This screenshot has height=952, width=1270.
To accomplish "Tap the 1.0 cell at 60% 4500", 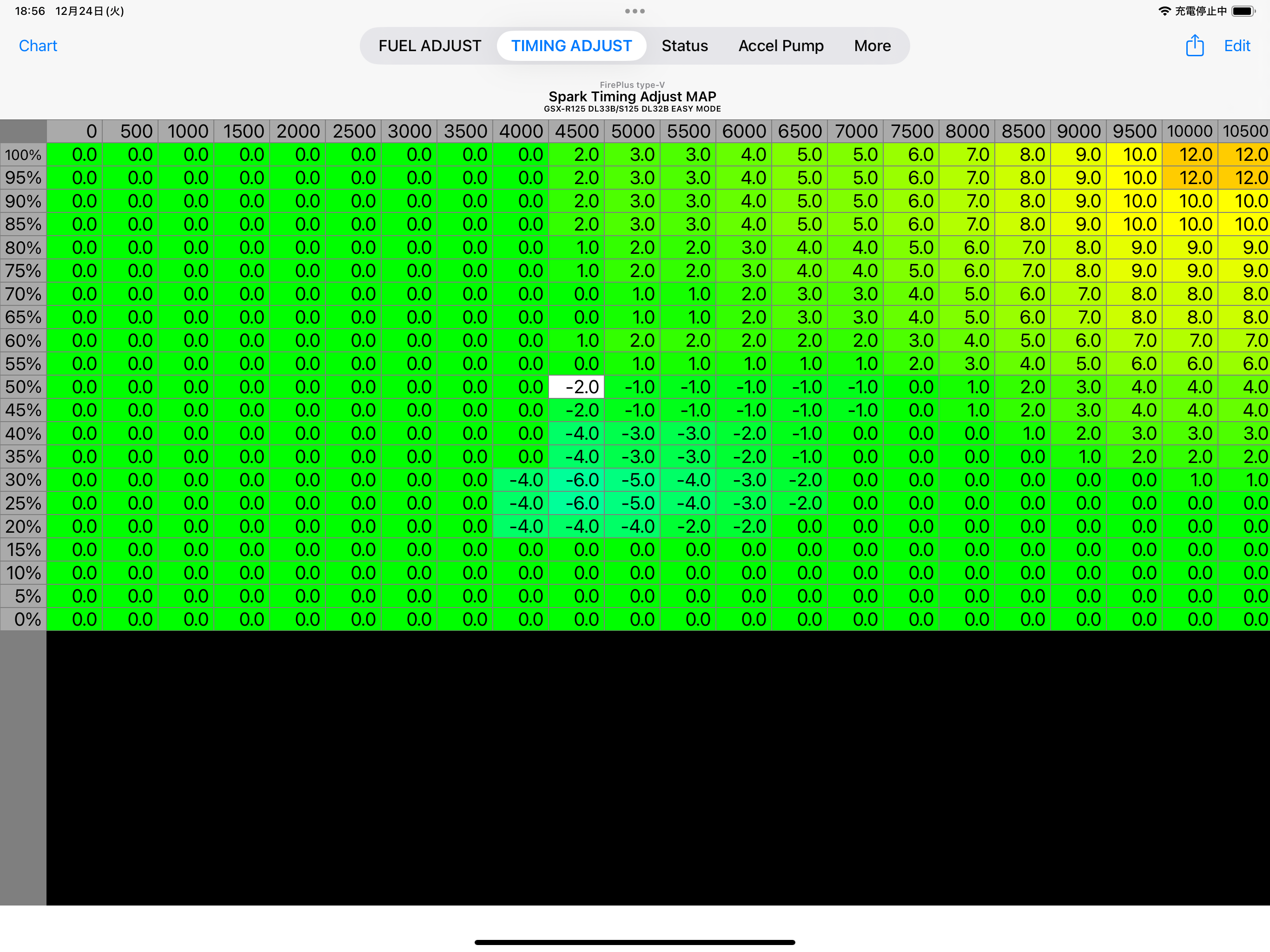I will coord(576,340).
